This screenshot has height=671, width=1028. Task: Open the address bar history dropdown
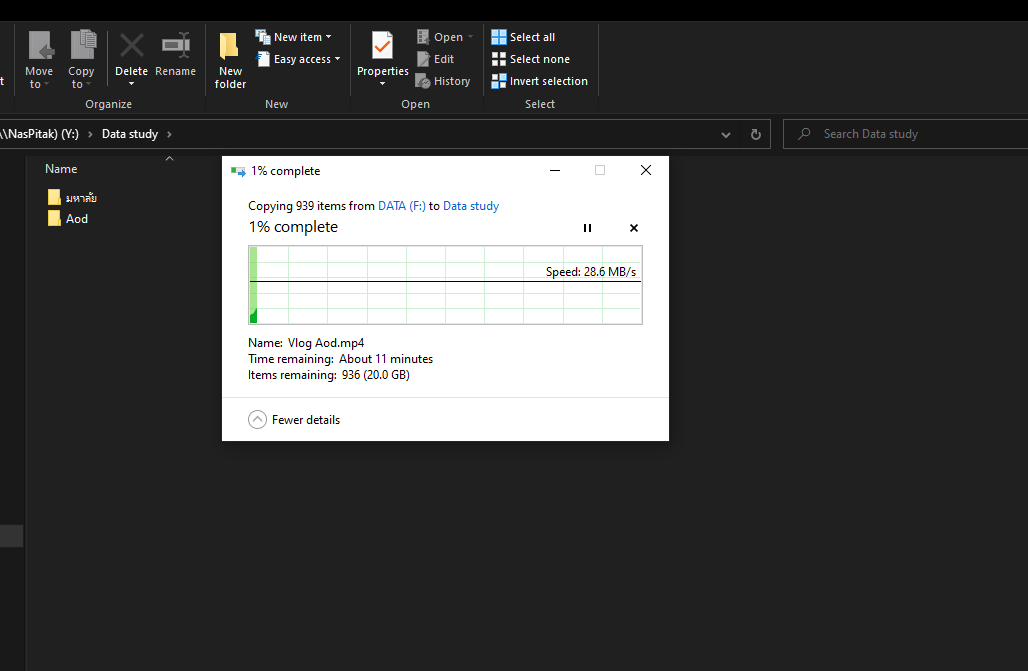tap(726, 134)
